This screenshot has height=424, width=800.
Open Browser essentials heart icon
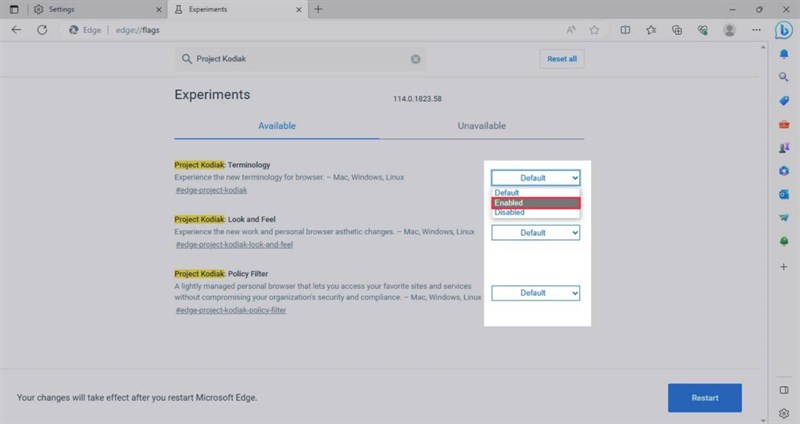pyautogui.click(x=703, y=30)
